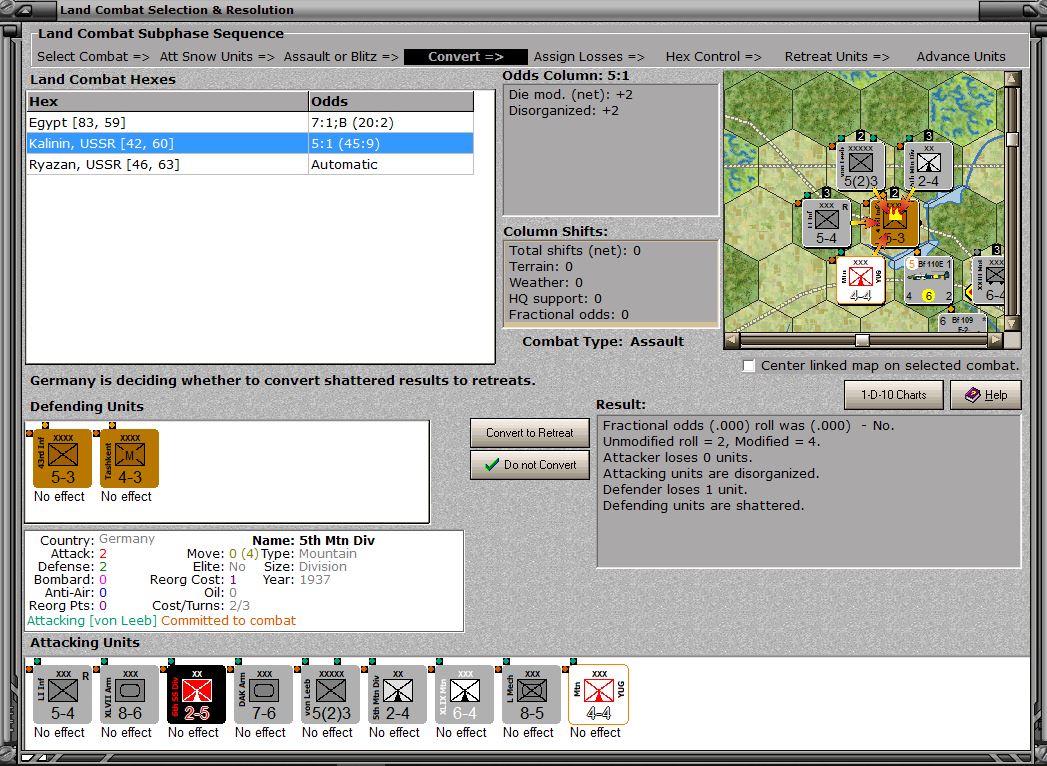Viewport: 1047px width, 766px height.
Task: Click the Bf 109 aircraft counter on map
Action: pos(962,323)
